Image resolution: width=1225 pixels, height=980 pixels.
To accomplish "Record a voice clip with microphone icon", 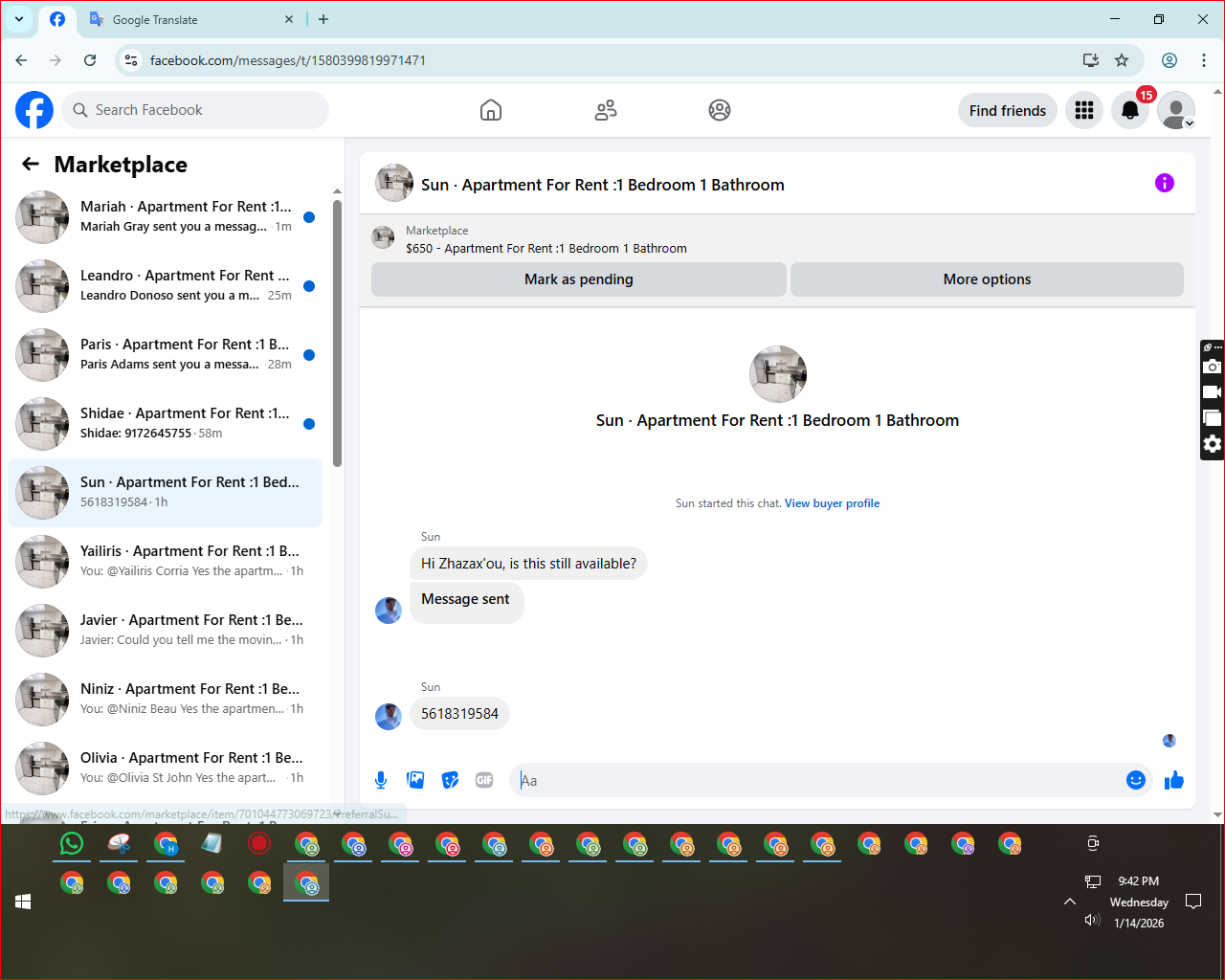I will point(381,780).
